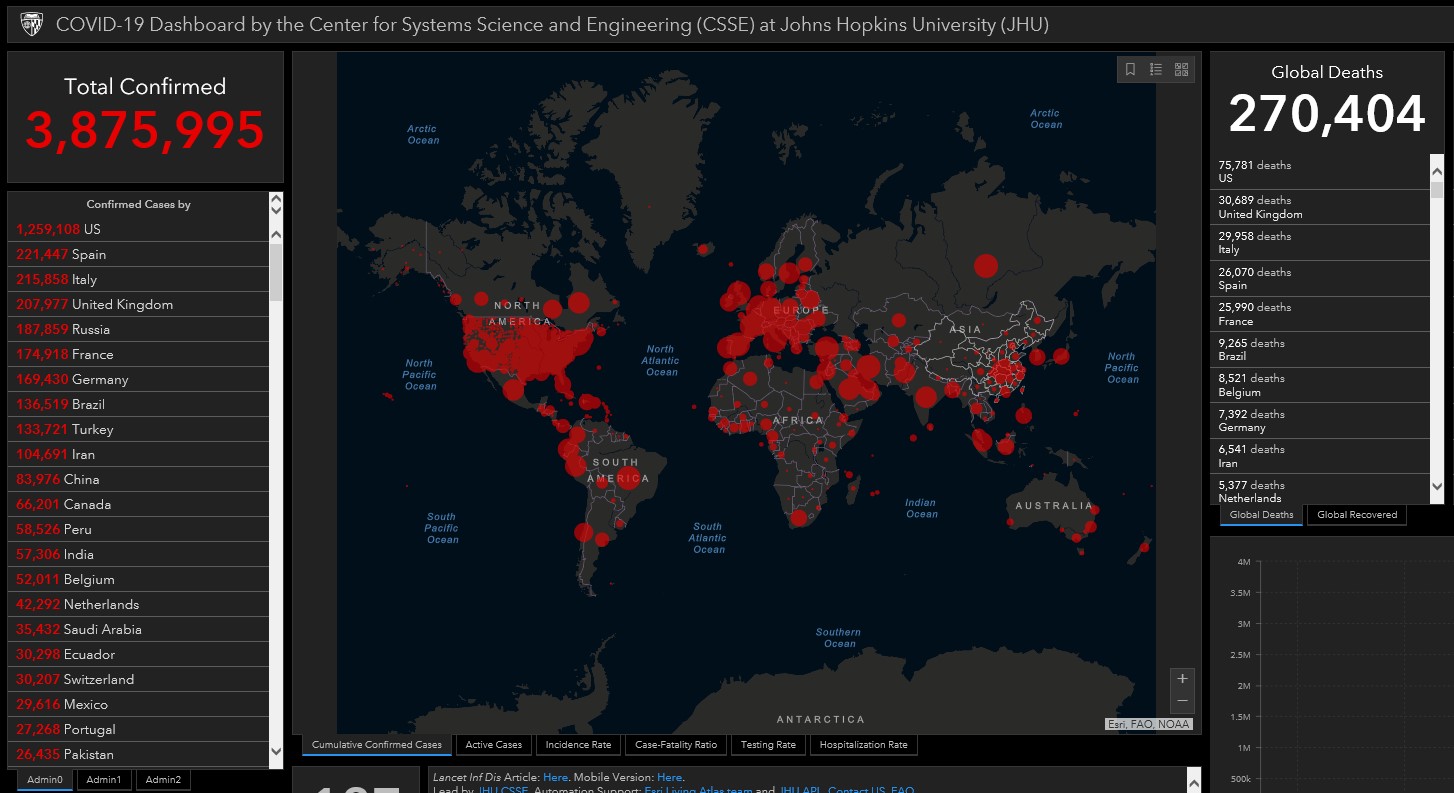Screen dimensions: 1454x793
Task: Select Iran row with 6,541 deaths
Action: coord(1320,456)
